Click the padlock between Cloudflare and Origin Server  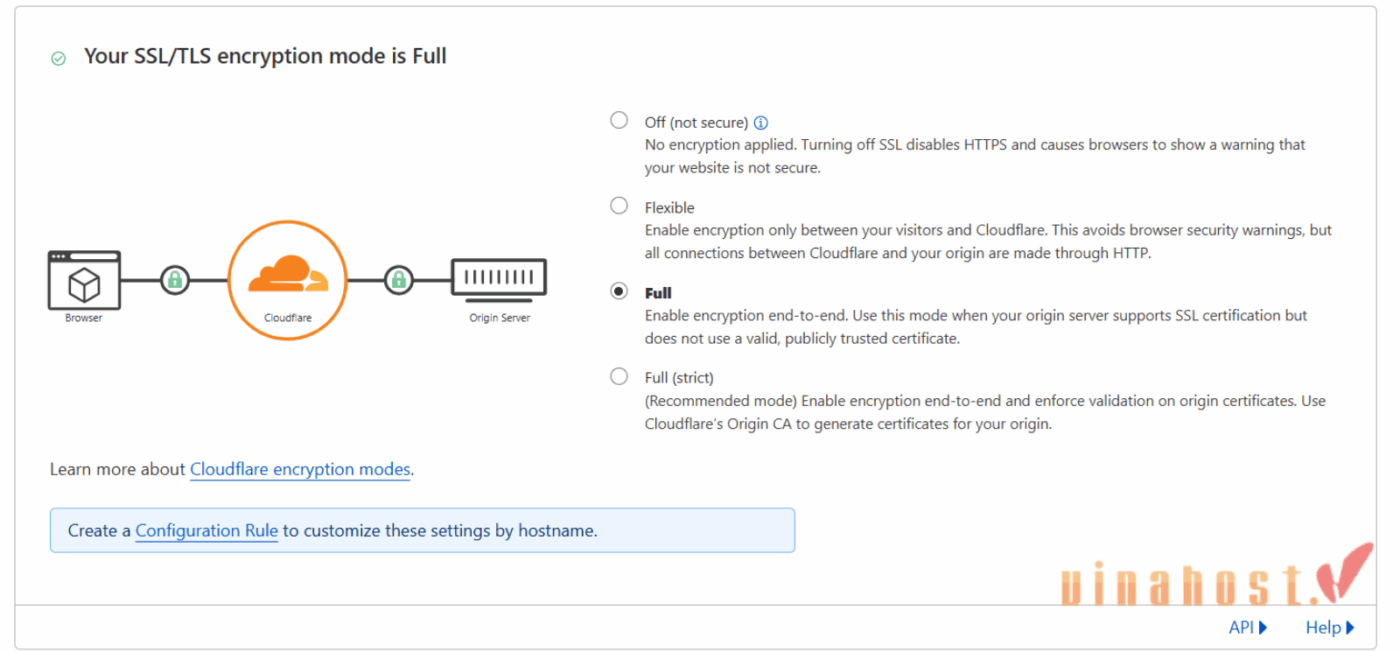click(x=398, y=281)
